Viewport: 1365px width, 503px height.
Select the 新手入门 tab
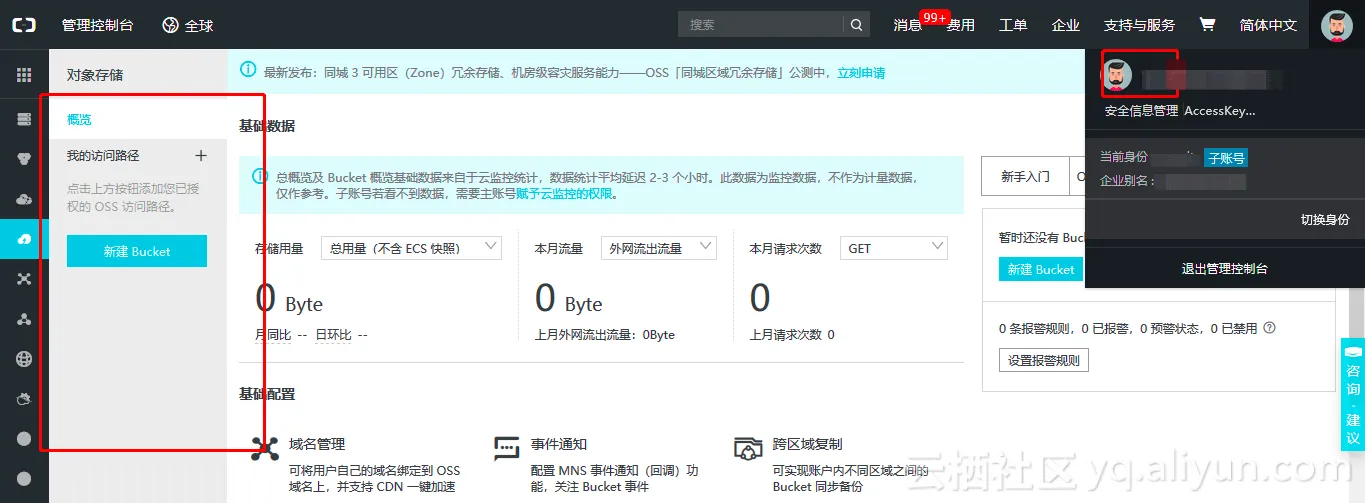(1024, 177)
